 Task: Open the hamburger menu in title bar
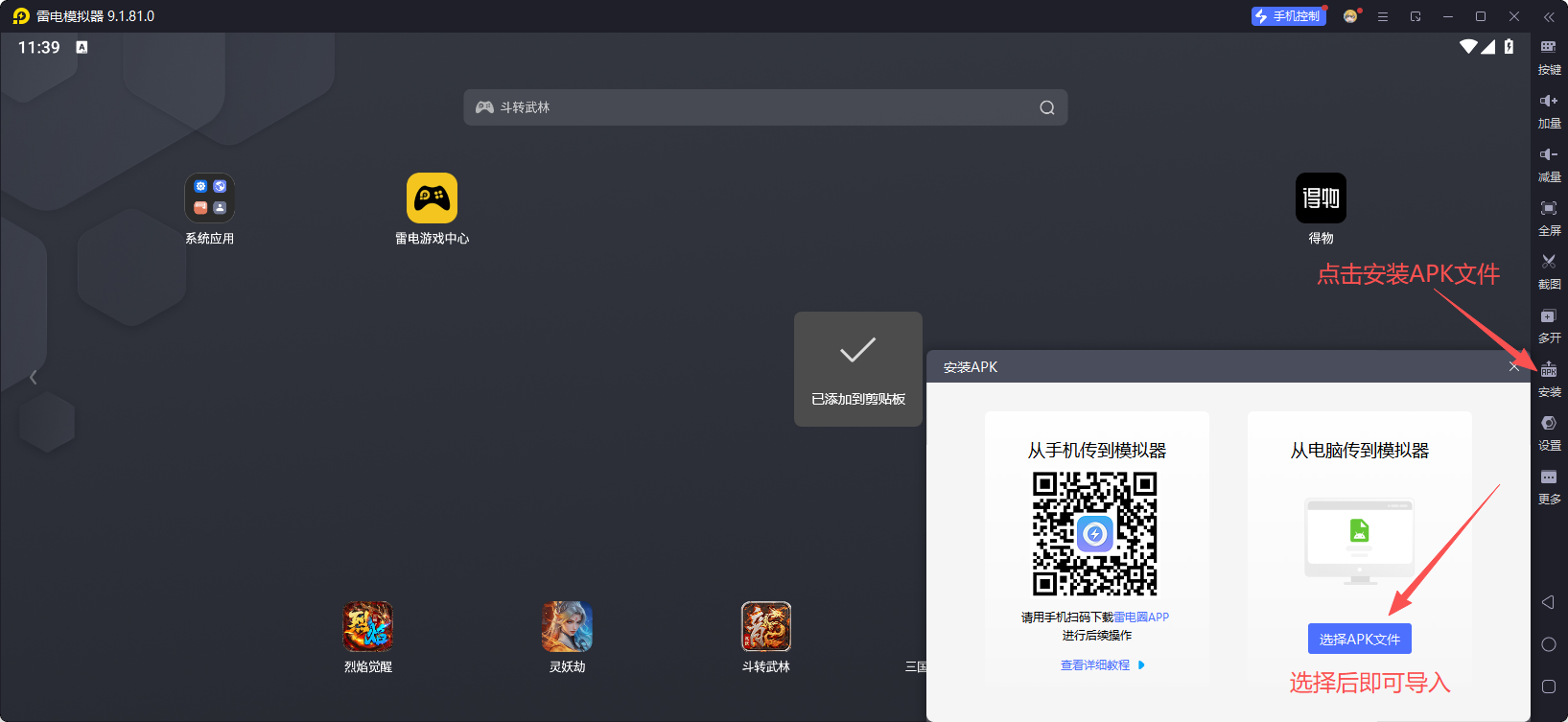[1383, 16]
